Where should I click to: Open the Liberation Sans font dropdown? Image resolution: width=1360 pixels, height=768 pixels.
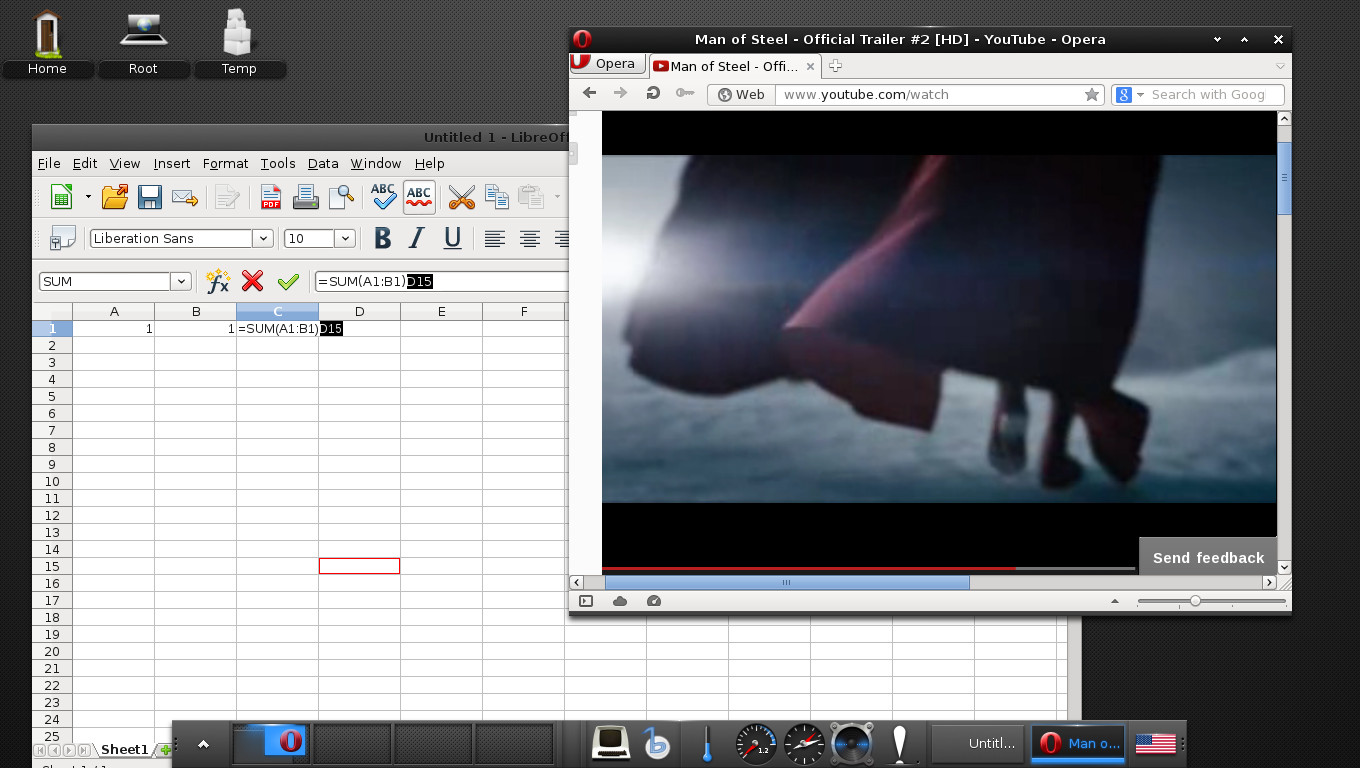[263, 238]
